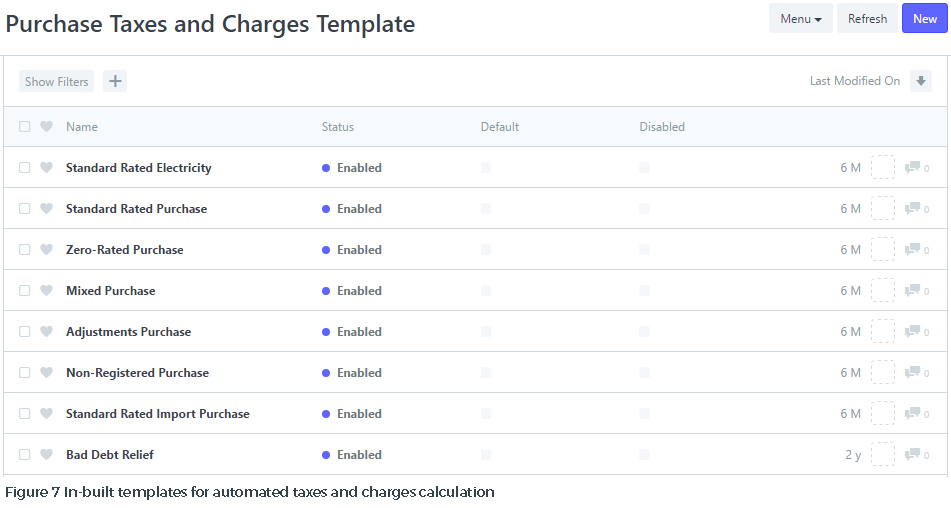This screenshot has height=508, width=951.
Task: Click the Status column header
Action: (338, 127)
